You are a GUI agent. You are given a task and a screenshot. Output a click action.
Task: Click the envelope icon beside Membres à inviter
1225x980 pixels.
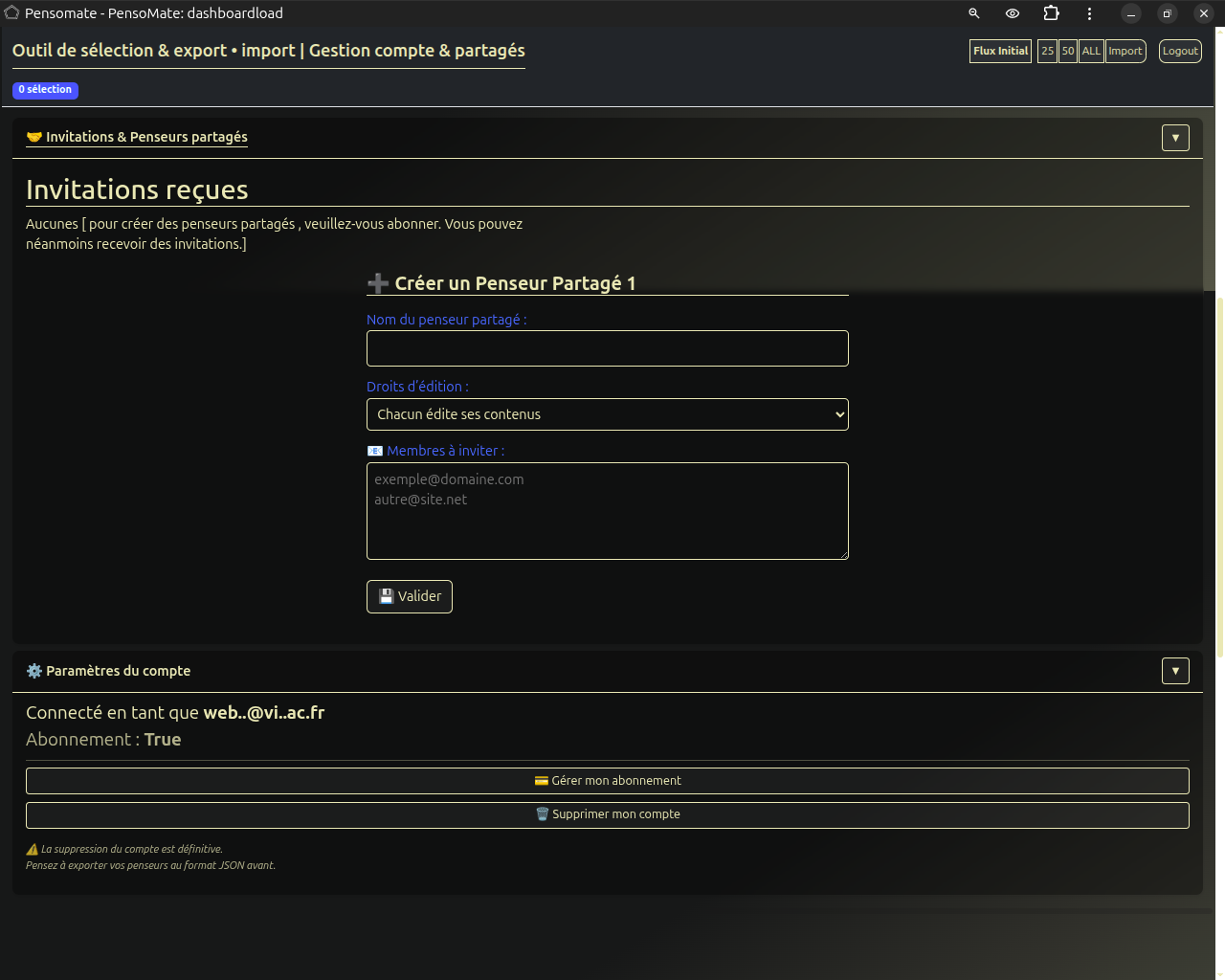[x=373, y=450]
